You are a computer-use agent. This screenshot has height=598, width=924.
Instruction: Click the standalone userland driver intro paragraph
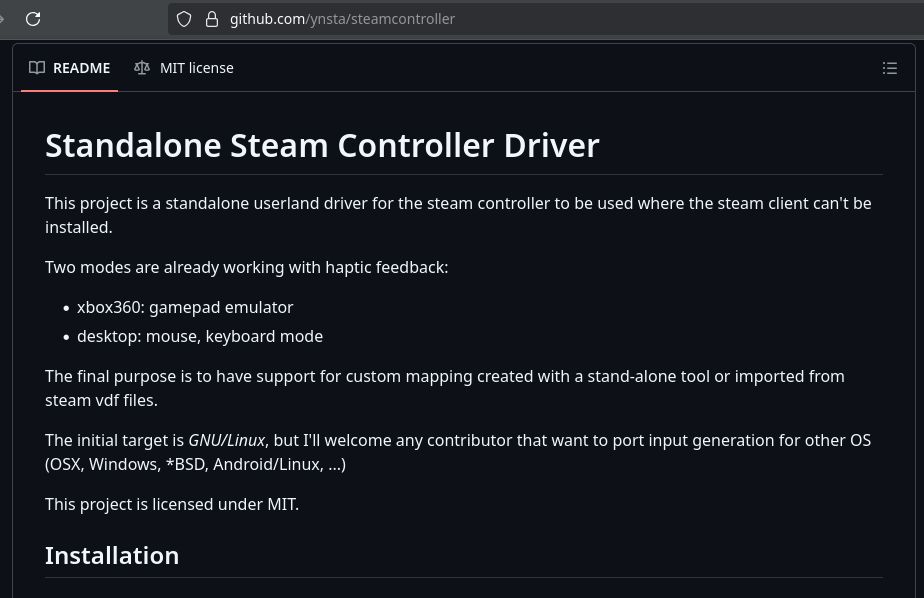458,215
